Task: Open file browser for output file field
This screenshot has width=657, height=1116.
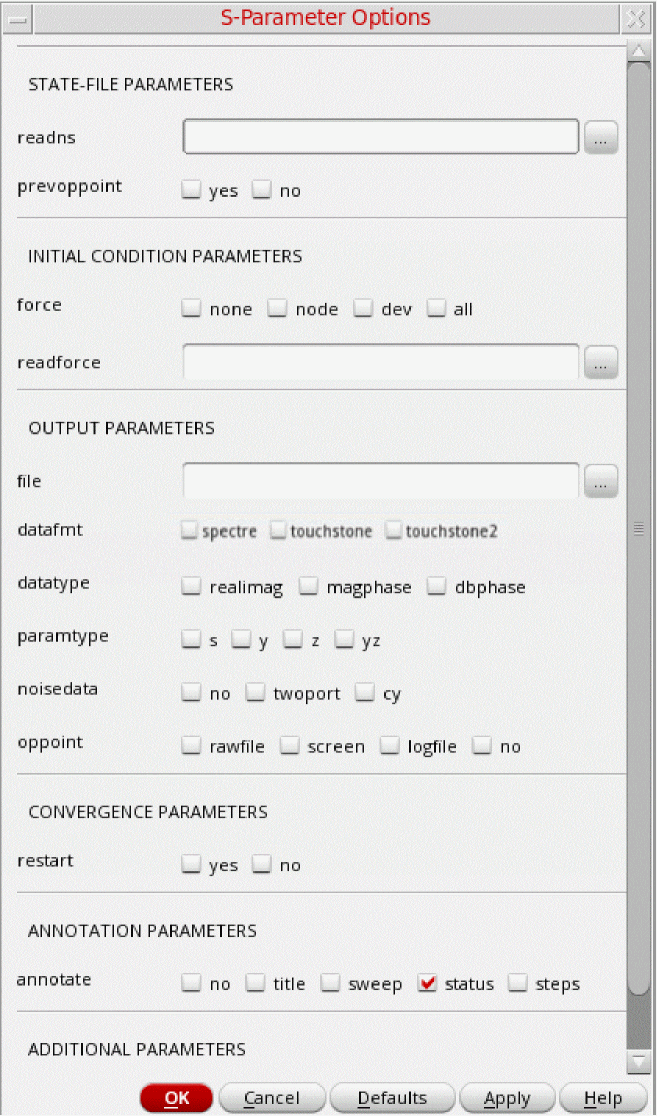Action: click(600, 481)
